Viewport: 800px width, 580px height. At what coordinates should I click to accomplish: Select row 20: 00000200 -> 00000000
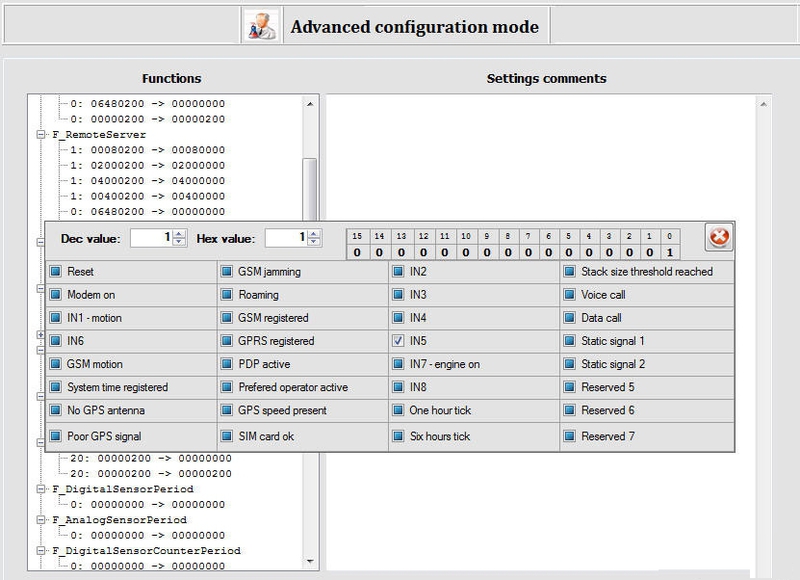coord(151,459)
